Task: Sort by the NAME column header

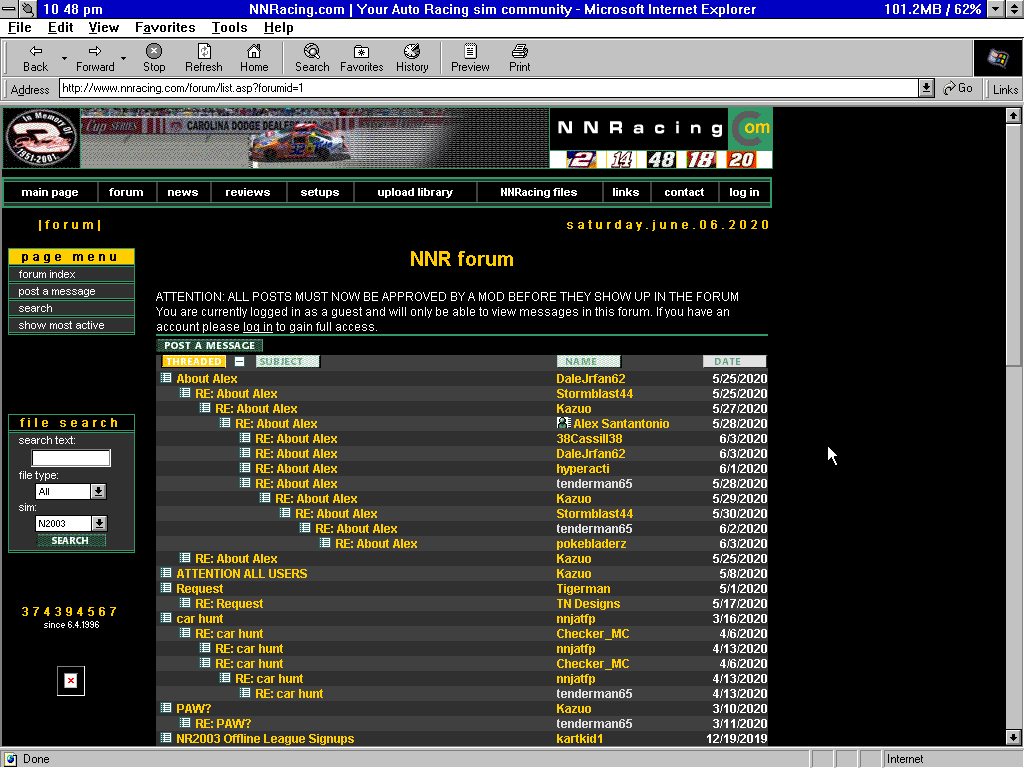Action: [x=588, y=361]
